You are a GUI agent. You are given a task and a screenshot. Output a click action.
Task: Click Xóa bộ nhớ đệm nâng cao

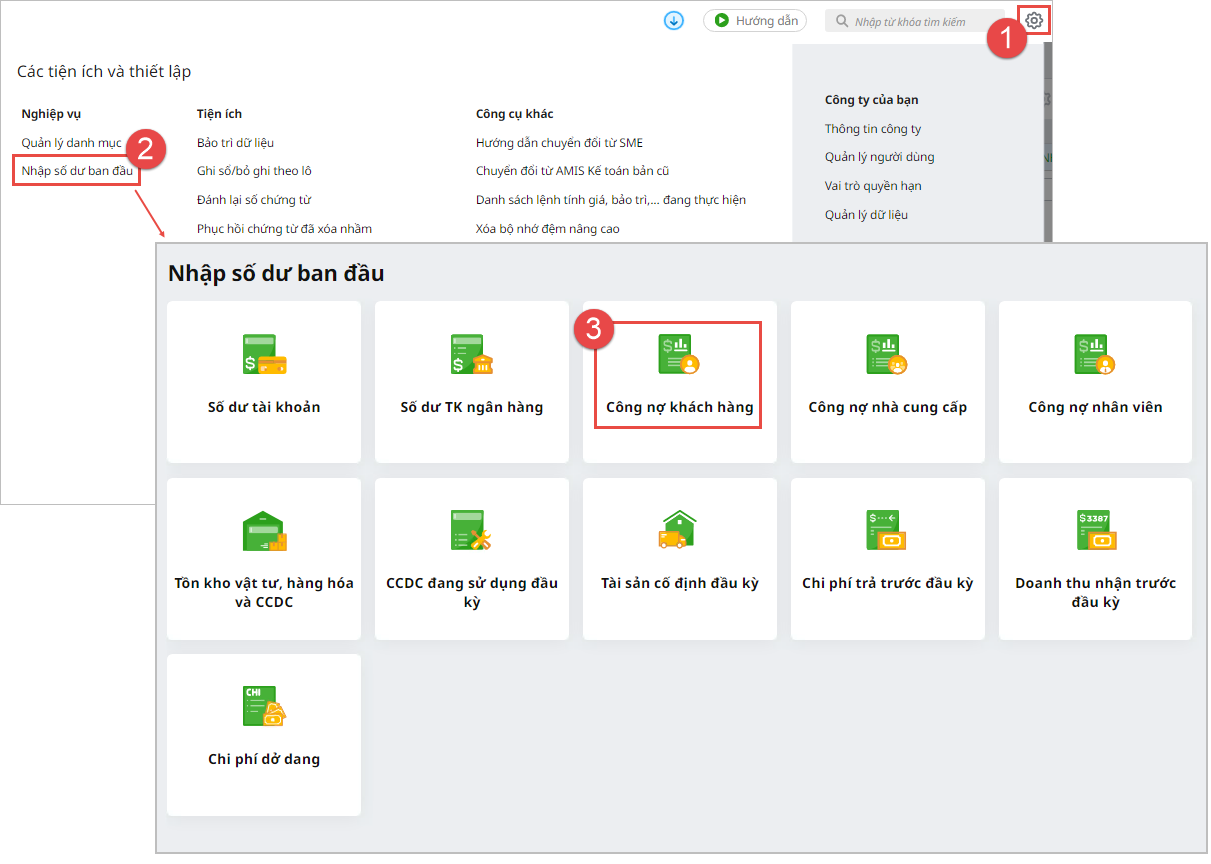coord(547,229)
